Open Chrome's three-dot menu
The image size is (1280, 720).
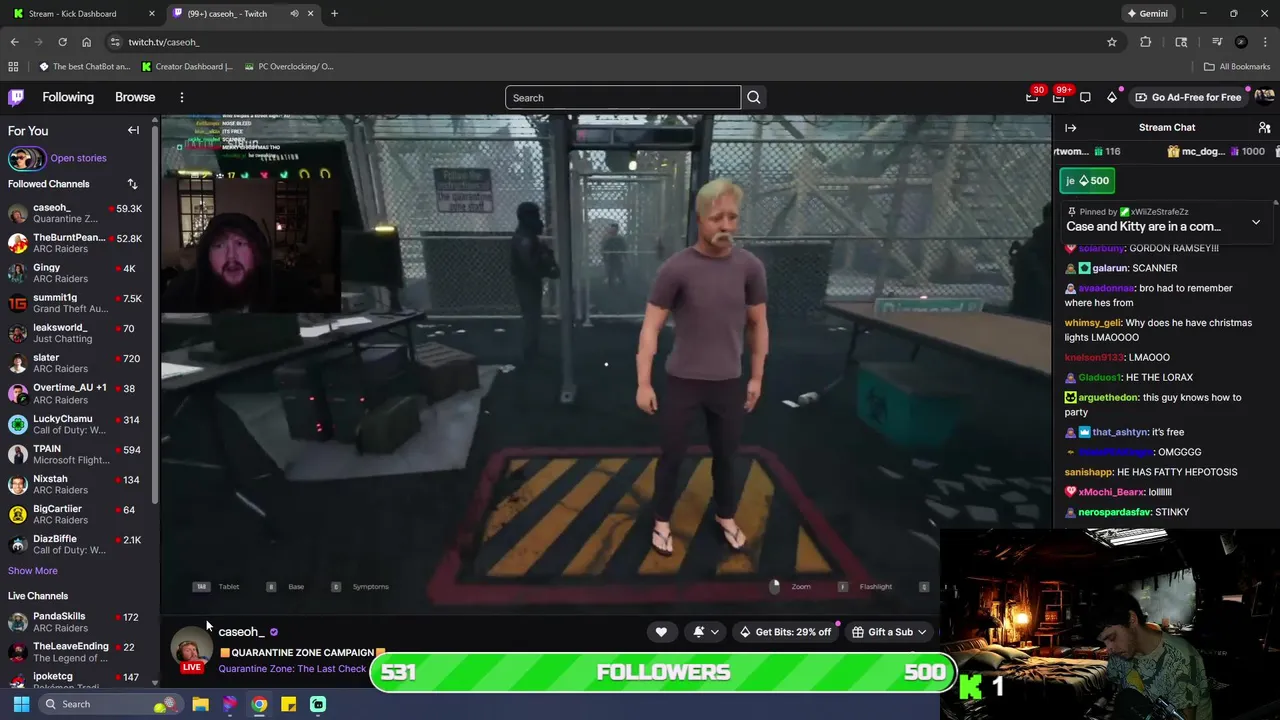tap(1265, 42)
